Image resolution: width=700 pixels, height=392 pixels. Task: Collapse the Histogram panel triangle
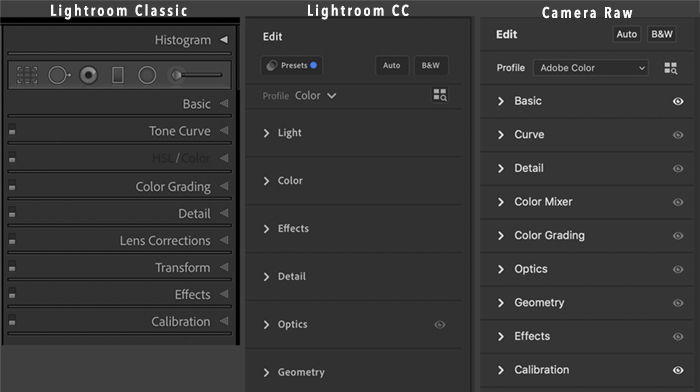224,40
